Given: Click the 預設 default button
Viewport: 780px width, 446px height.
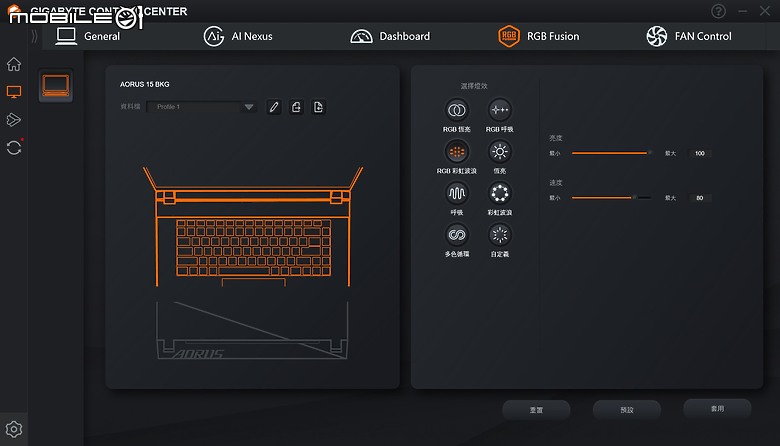Looking at the screenshot, I should coord(627,410).
